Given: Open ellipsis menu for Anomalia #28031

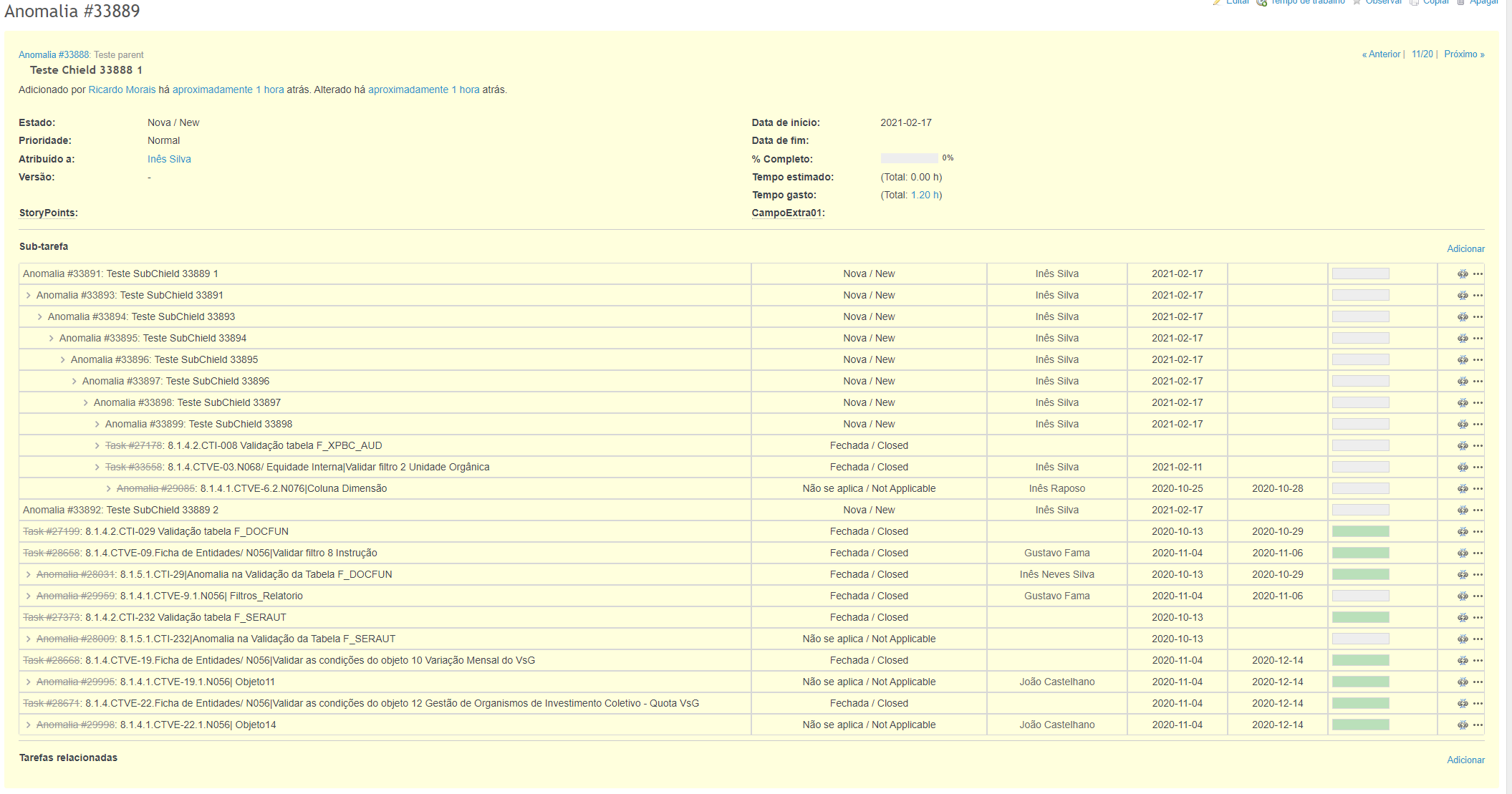Looking at the screenshot, I should pyautogui.click(x=1478, y=574).
